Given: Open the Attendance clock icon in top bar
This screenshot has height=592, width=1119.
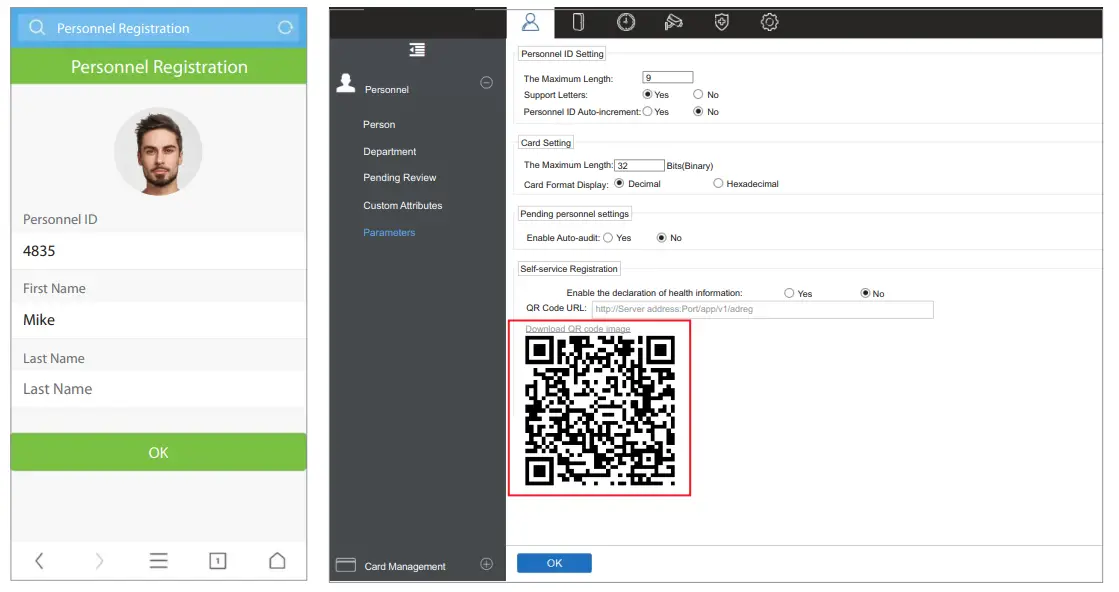Looking at the screenshot, I should (x=626, y=22).
